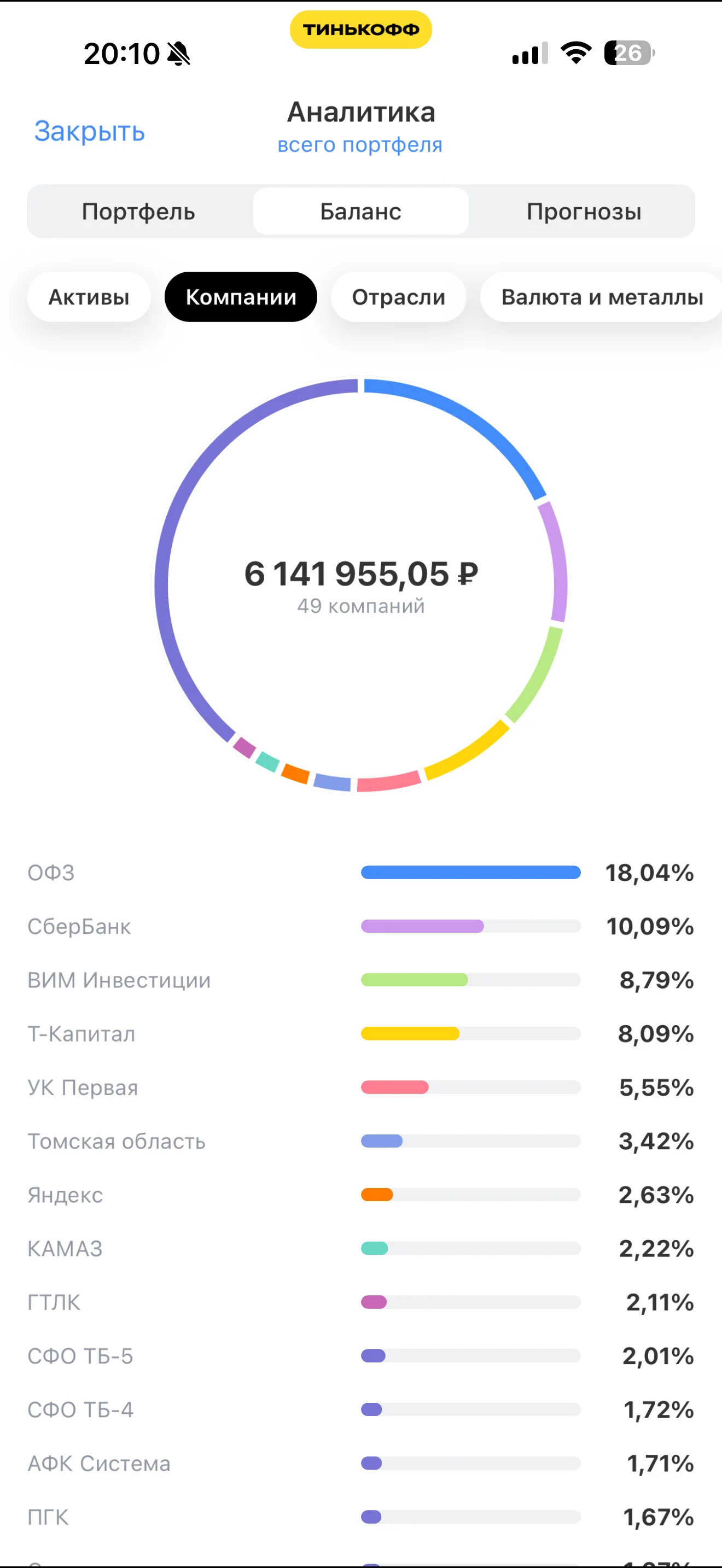Switch to the Портфель tab
722x1568 pixels.
139,211
